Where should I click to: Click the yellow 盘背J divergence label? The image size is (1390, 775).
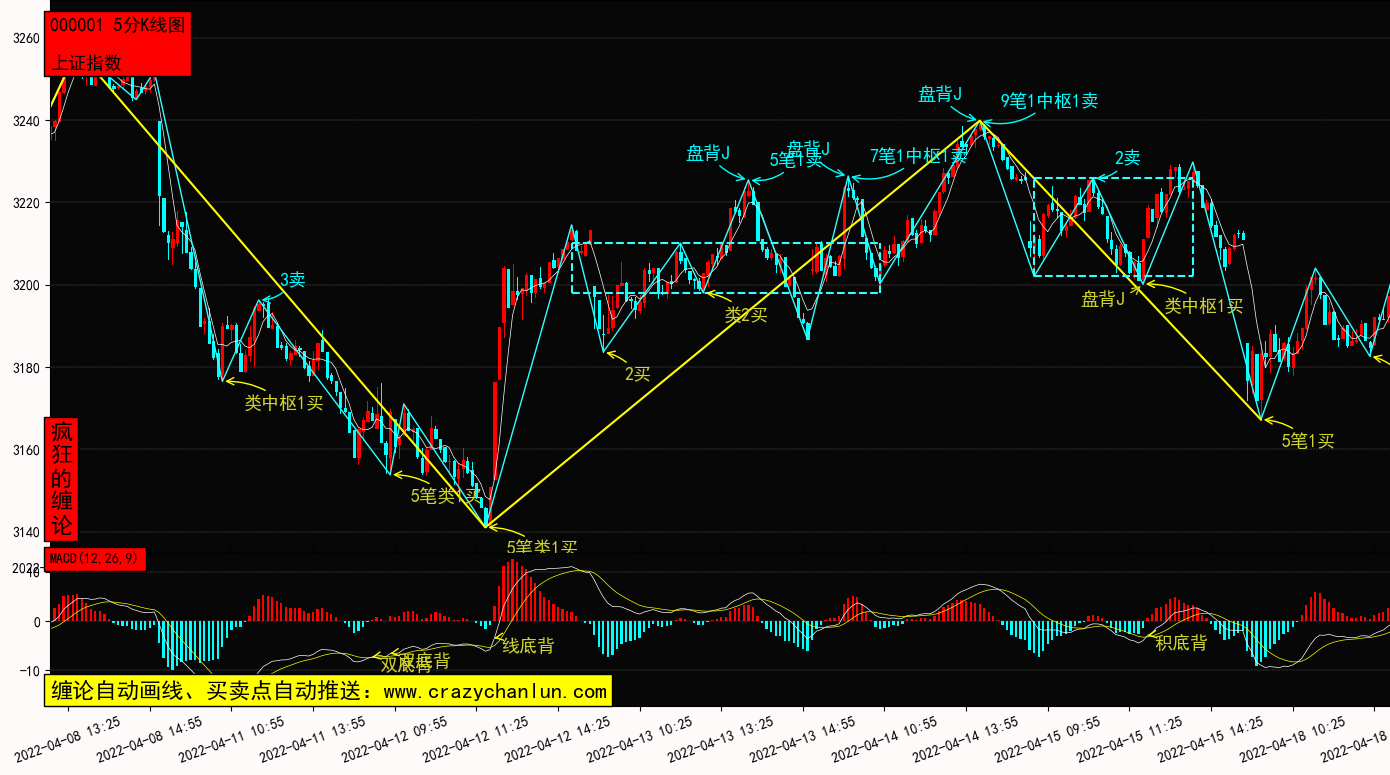tap(1103, 298)
